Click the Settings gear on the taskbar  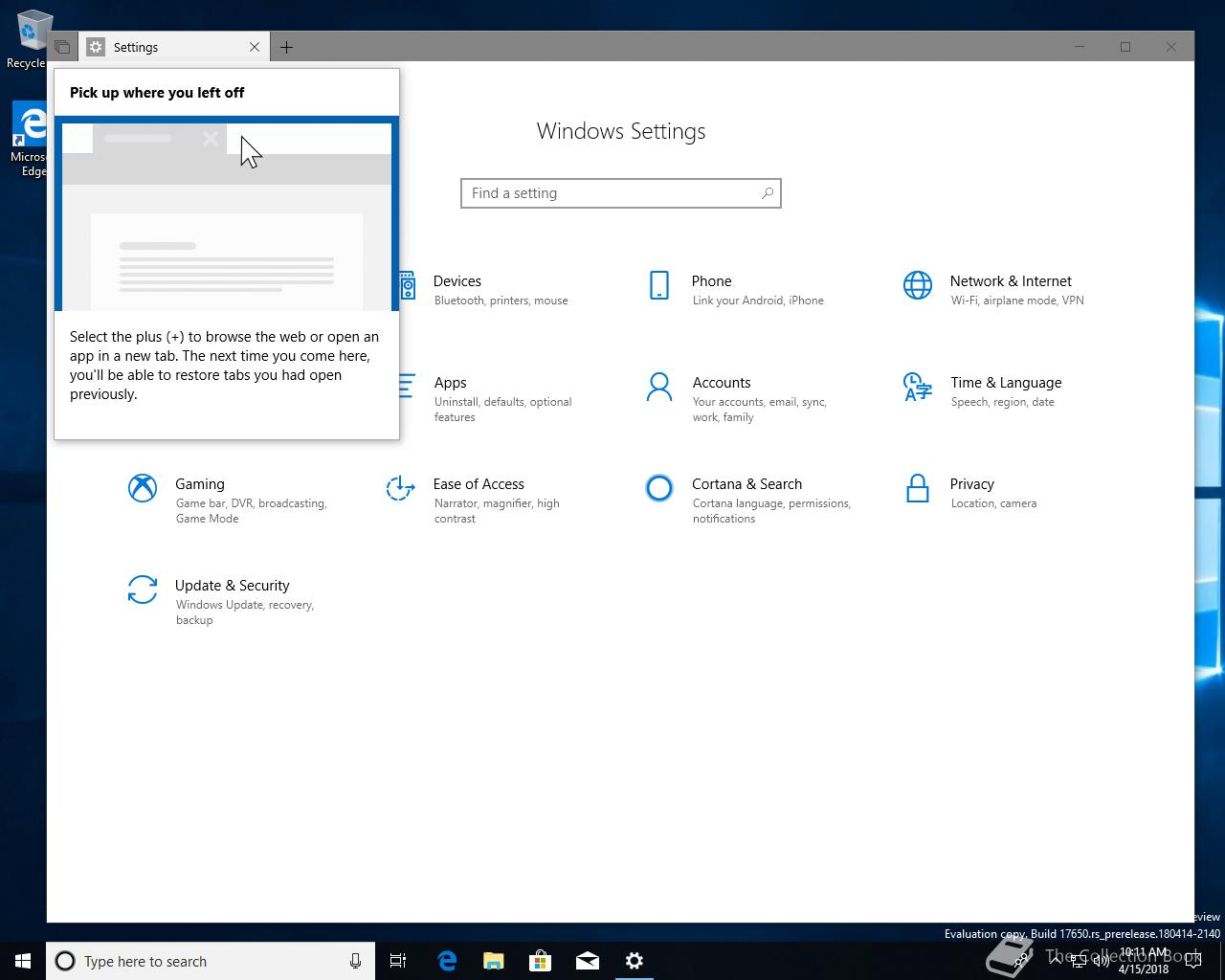click(x=635, y=961)
